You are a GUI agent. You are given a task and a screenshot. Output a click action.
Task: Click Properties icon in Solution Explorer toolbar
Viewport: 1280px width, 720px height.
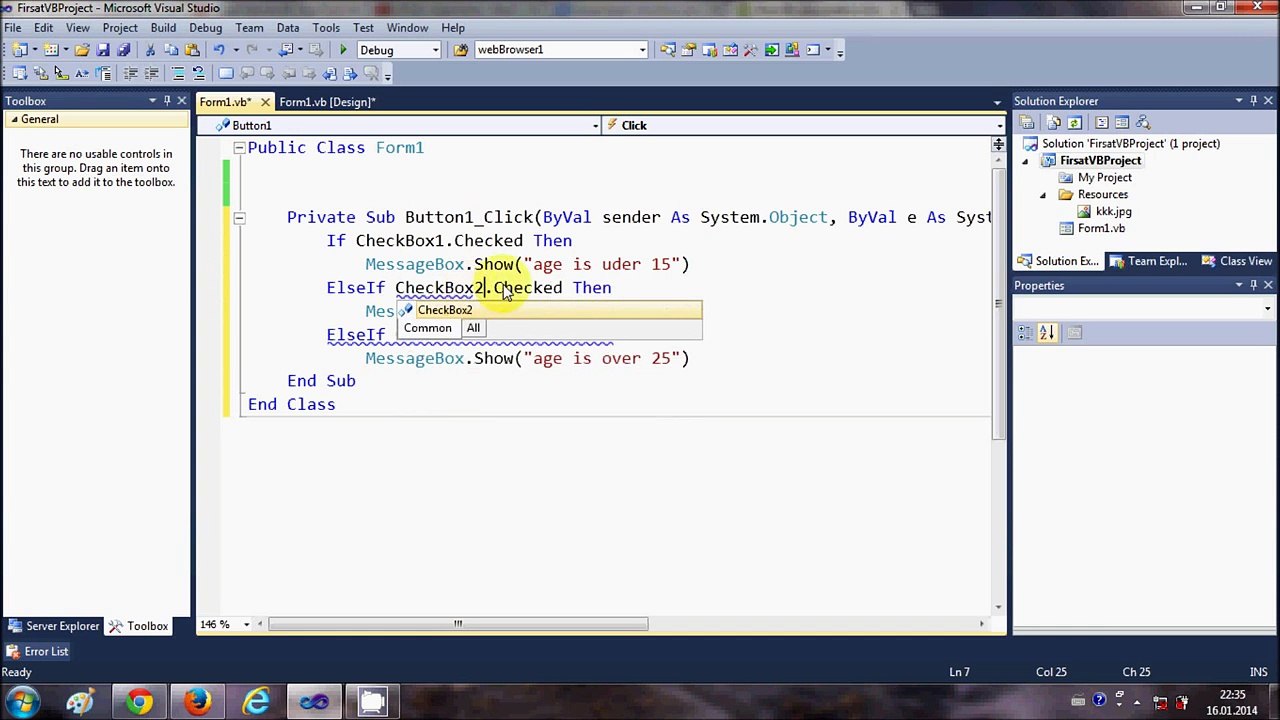tap(1027, 122)
